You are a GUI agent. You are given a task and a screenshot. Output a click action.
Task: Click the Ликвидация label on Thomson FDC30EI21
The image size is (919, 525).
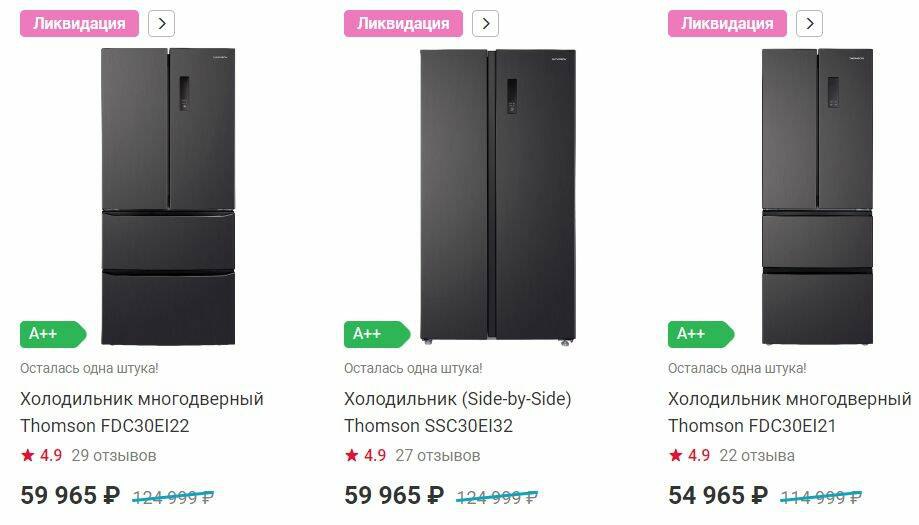click(727, 24)
